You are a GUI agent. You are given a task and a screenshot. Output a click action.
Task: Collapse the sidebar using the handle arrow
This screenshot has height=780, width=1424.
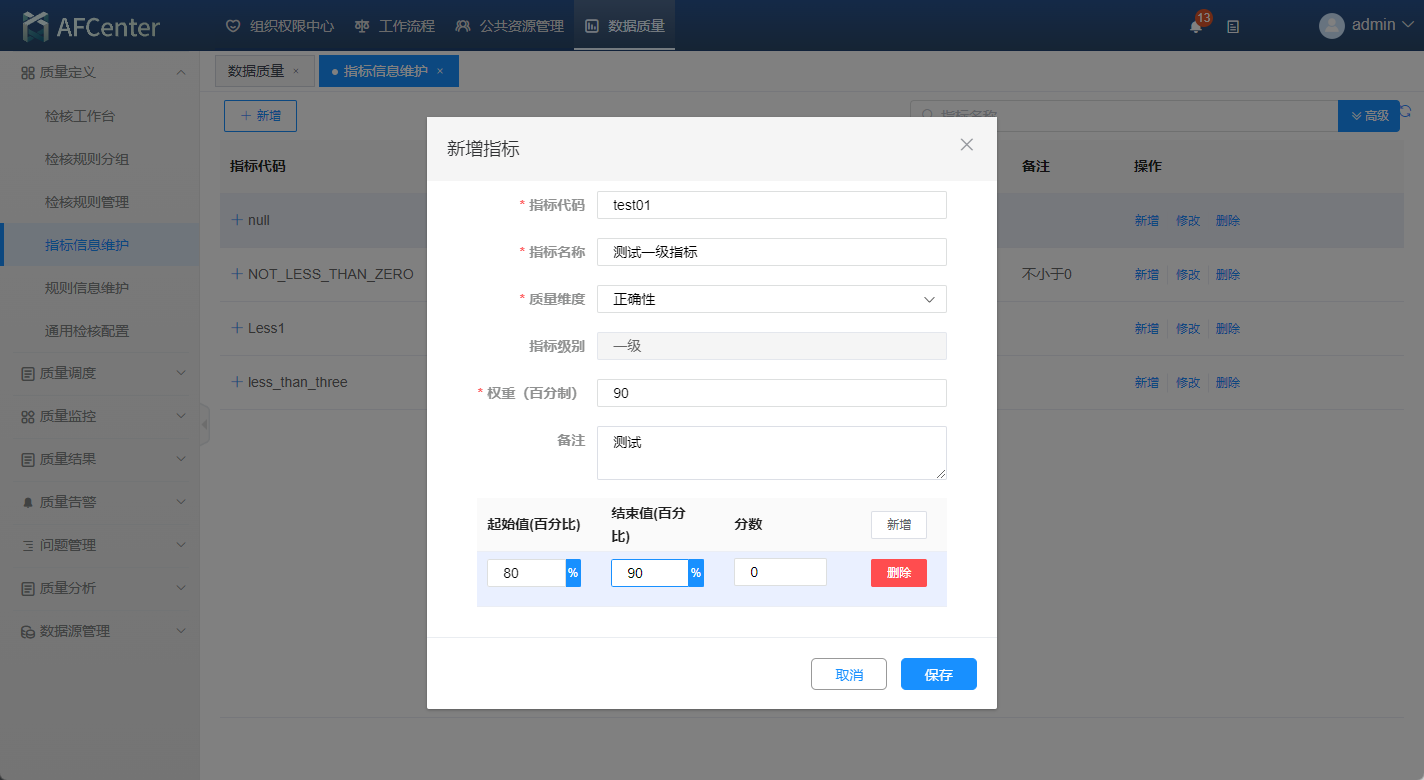[205, 425]
